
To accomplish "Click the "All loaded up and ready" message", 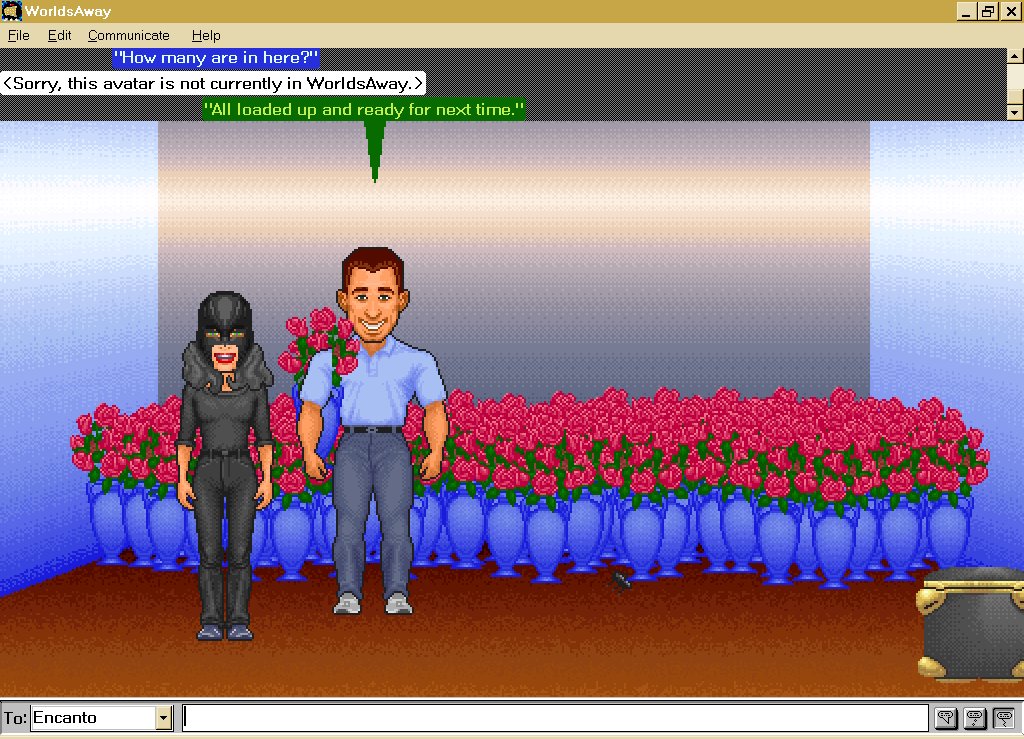I will coord(364,109).
